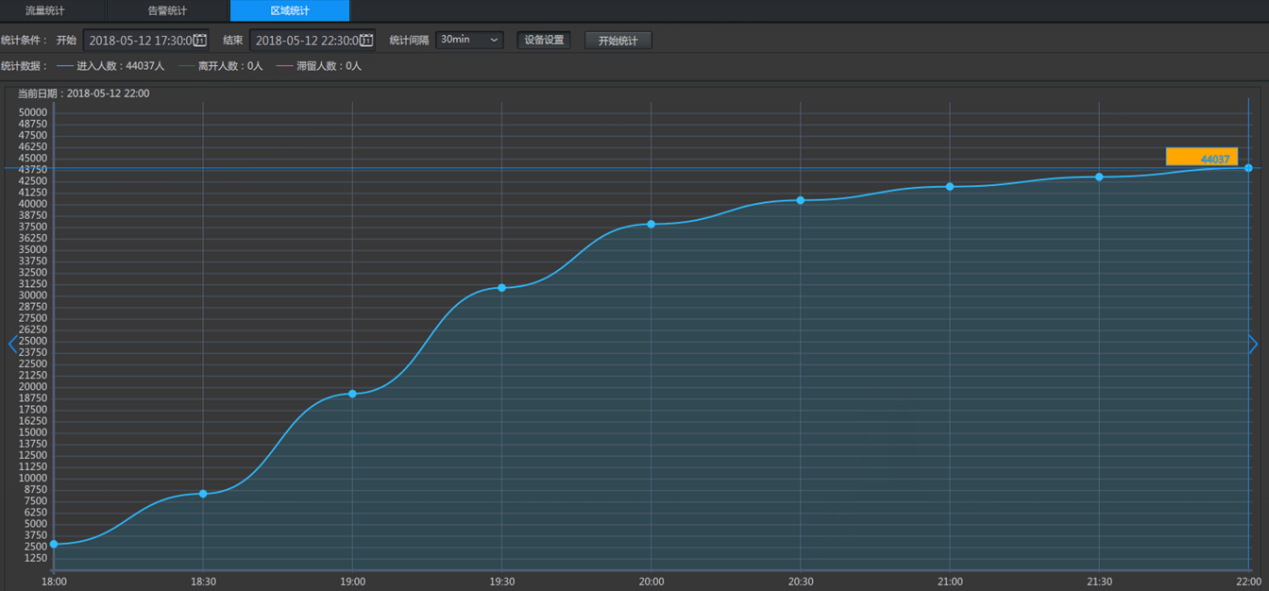Click the orange 44037 value tooltip
Image resolution: width=1269 pixels, height=591 pixels.
1202,157
